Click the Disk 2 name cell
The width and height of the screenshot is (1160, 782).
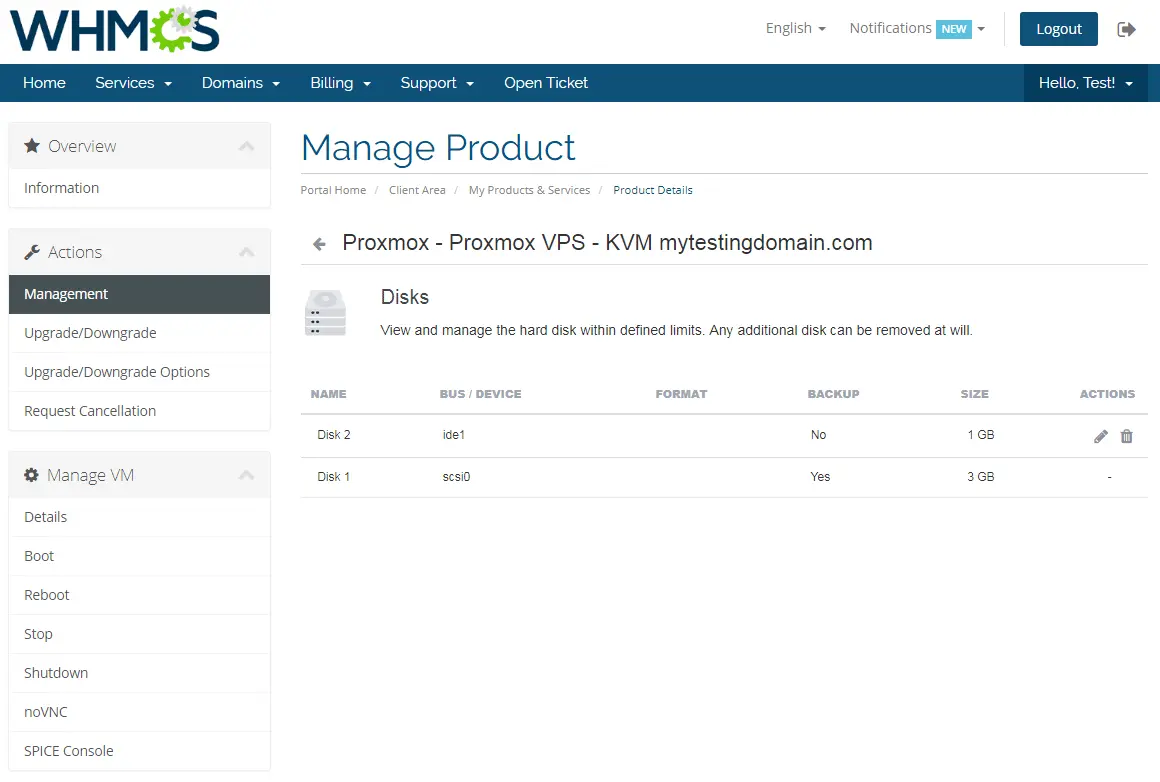[x=334, y=435]
